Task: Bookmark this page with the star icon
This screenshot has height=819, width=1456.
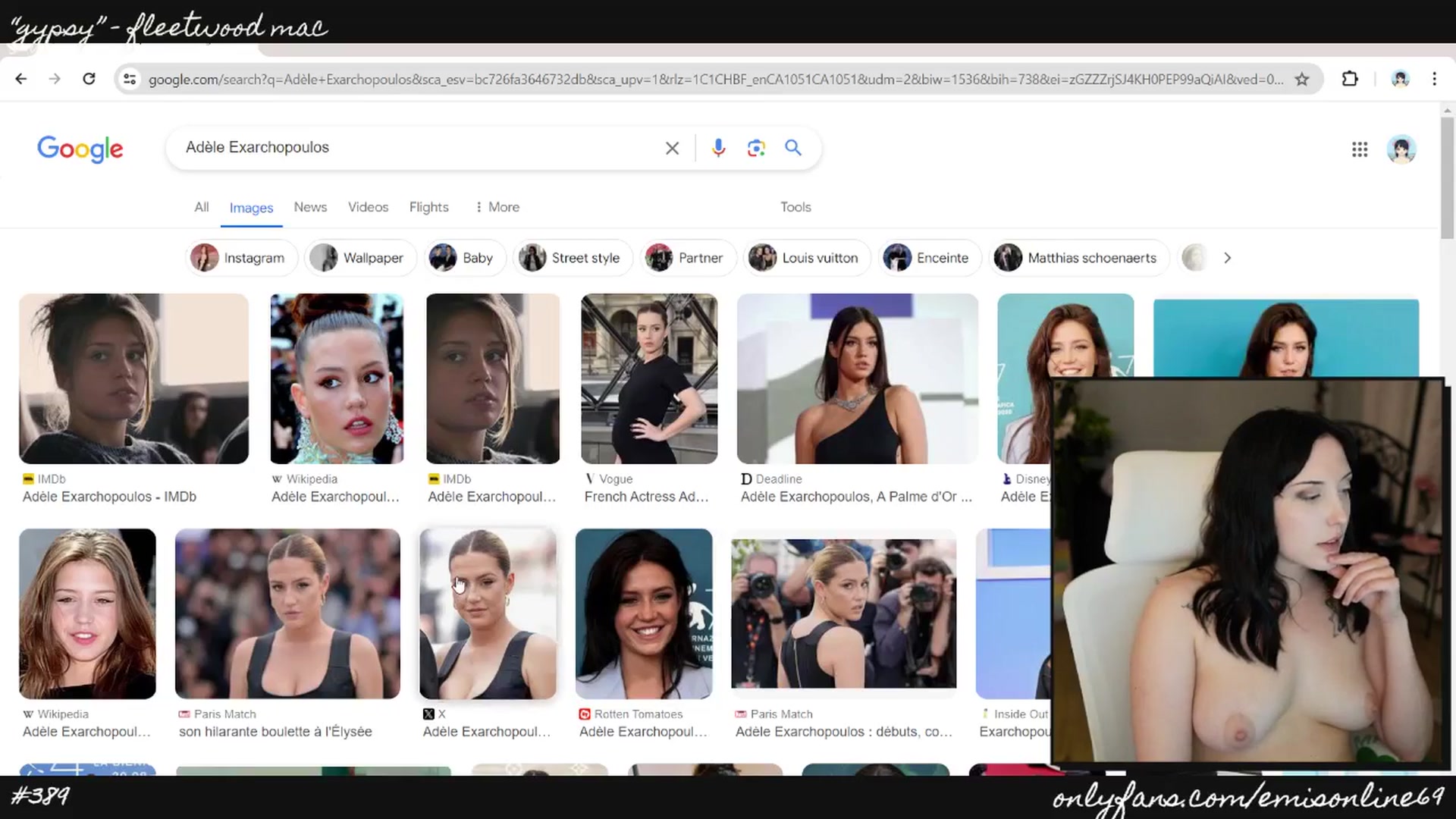Action: coord(1302,79)
